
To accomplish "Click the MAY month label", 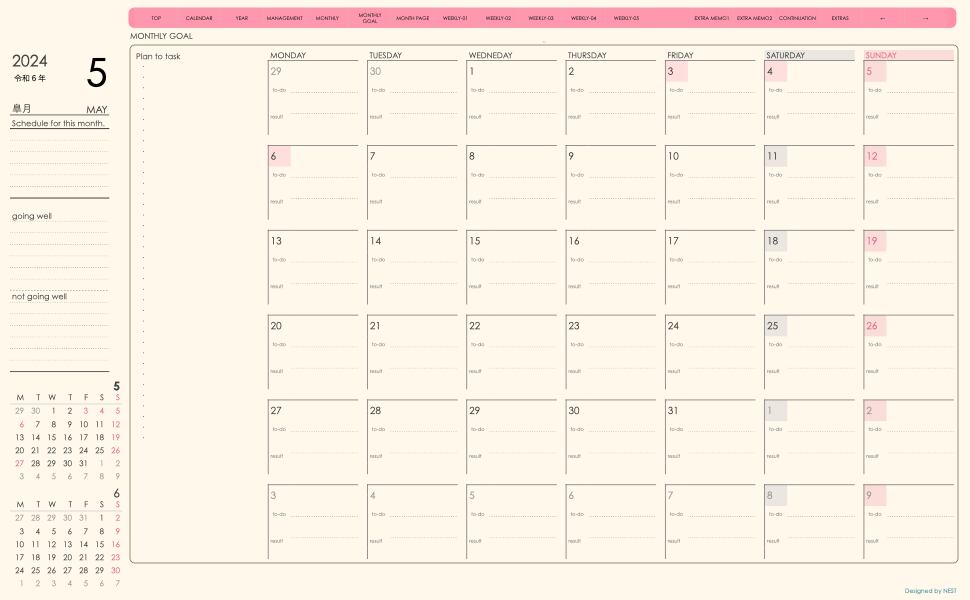I will (97, 109).
